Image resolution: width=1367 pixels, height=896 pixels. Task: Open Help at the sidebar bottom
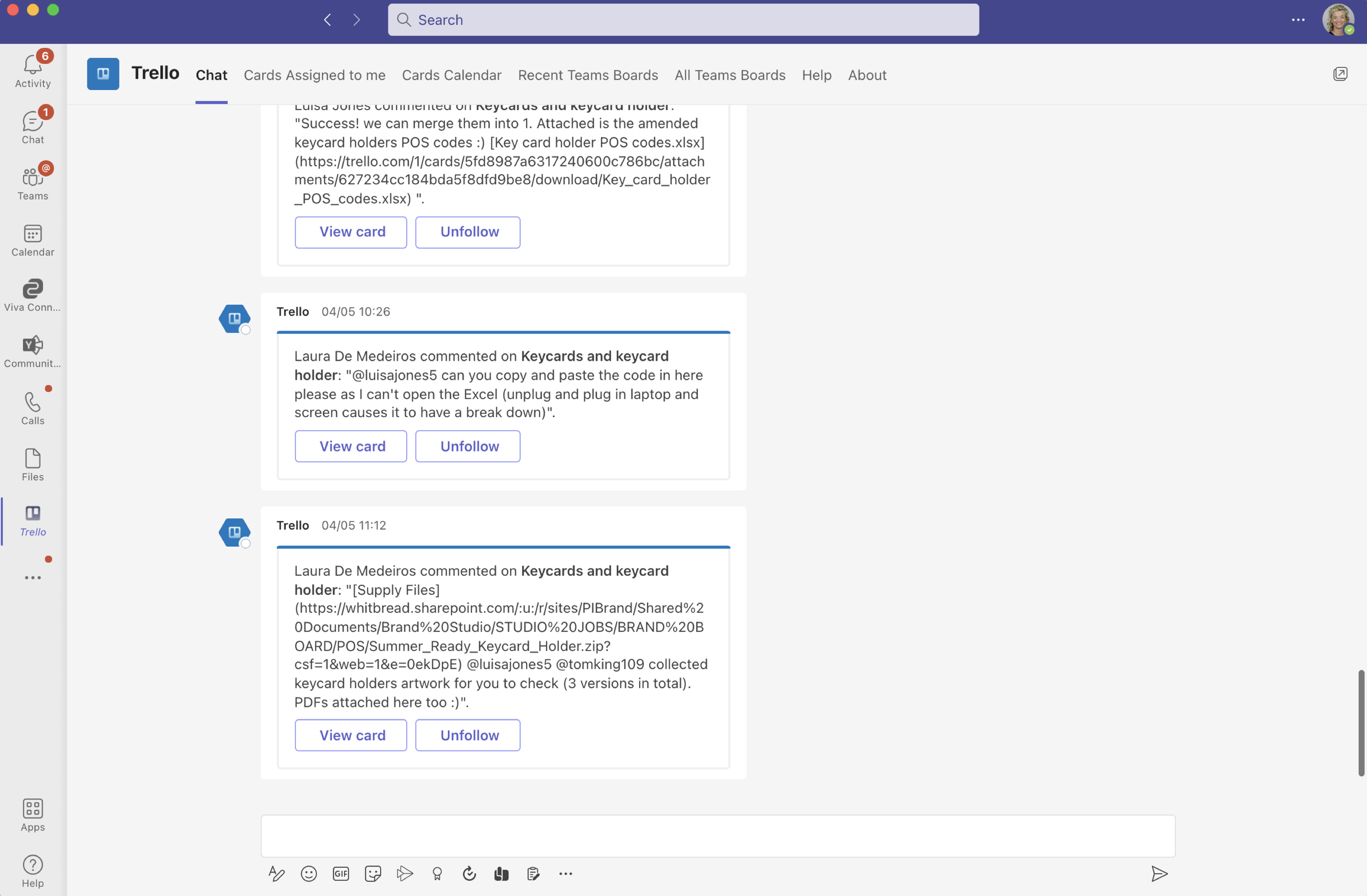point(33,871)
